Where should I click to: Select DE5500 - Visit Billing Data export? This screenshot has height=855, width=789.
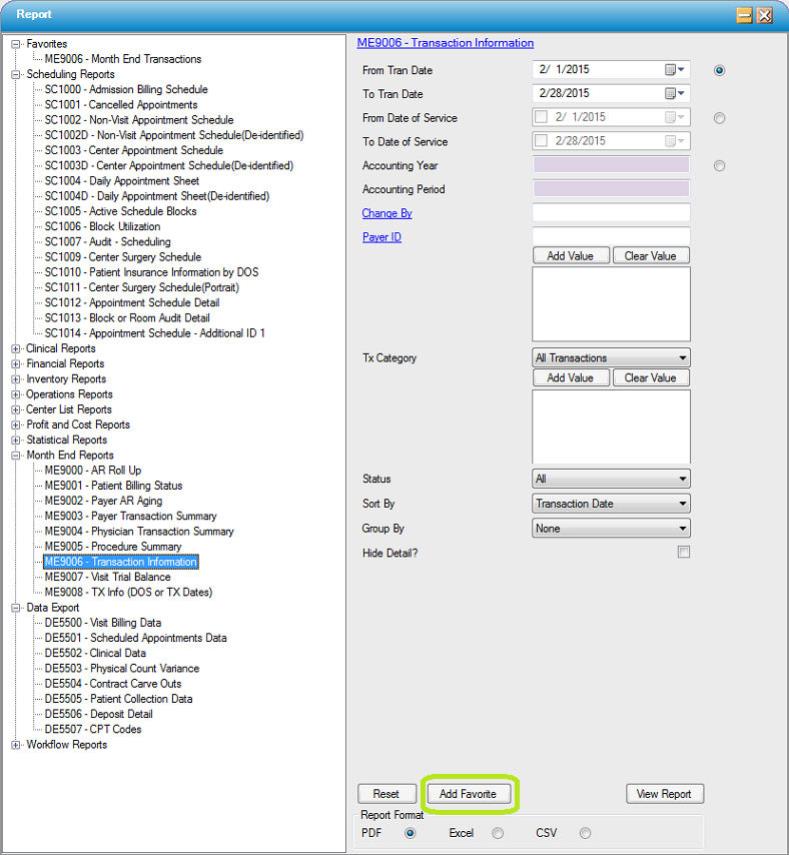click(102, 622)
